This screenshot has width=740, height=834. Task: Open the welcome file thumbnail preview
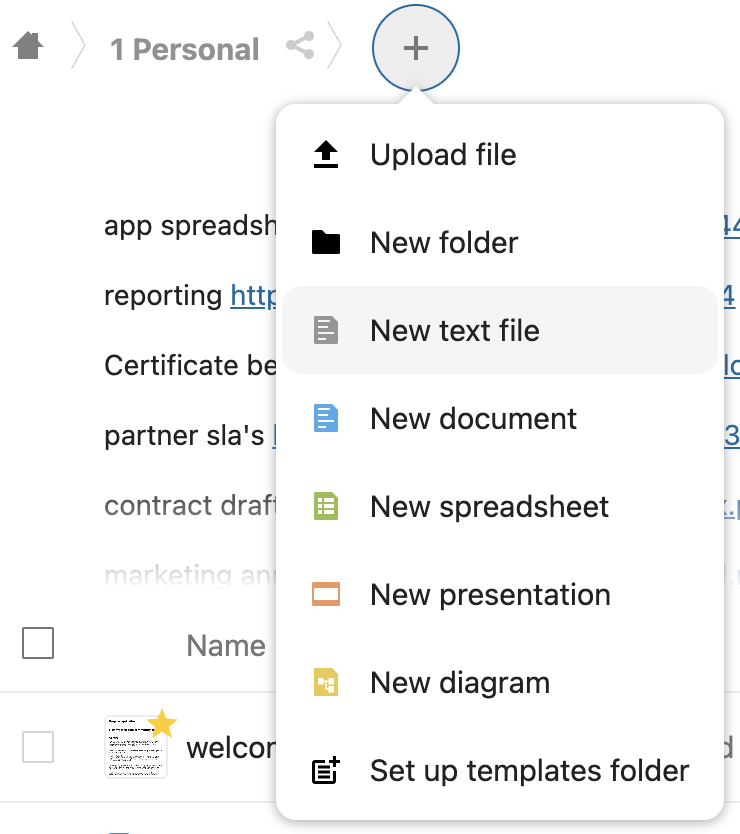pos(134,748)
